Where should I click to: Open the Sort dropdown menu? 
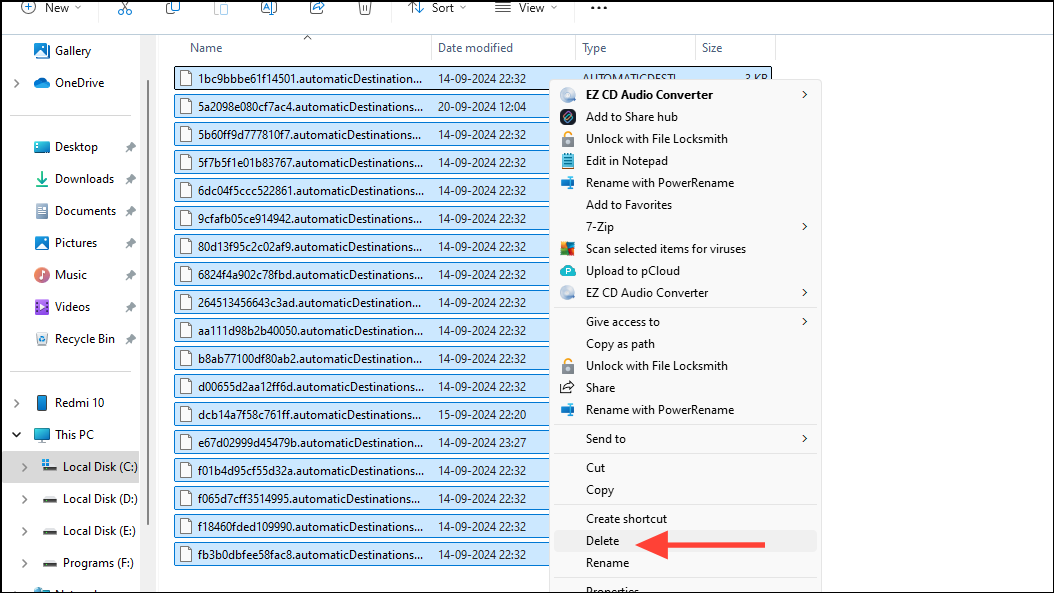click(437, 9)
